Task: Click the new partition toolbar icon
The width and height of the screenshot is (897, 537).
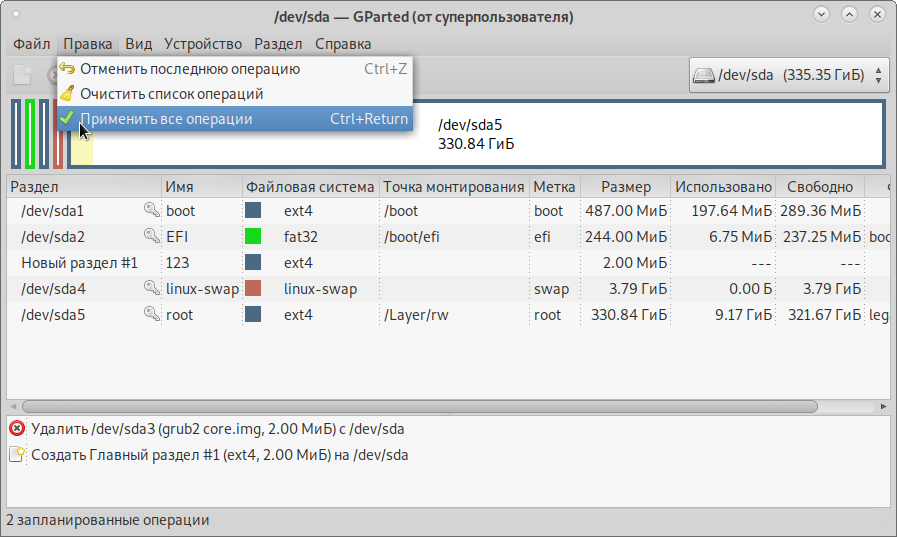Action: (x=23, y=75)
